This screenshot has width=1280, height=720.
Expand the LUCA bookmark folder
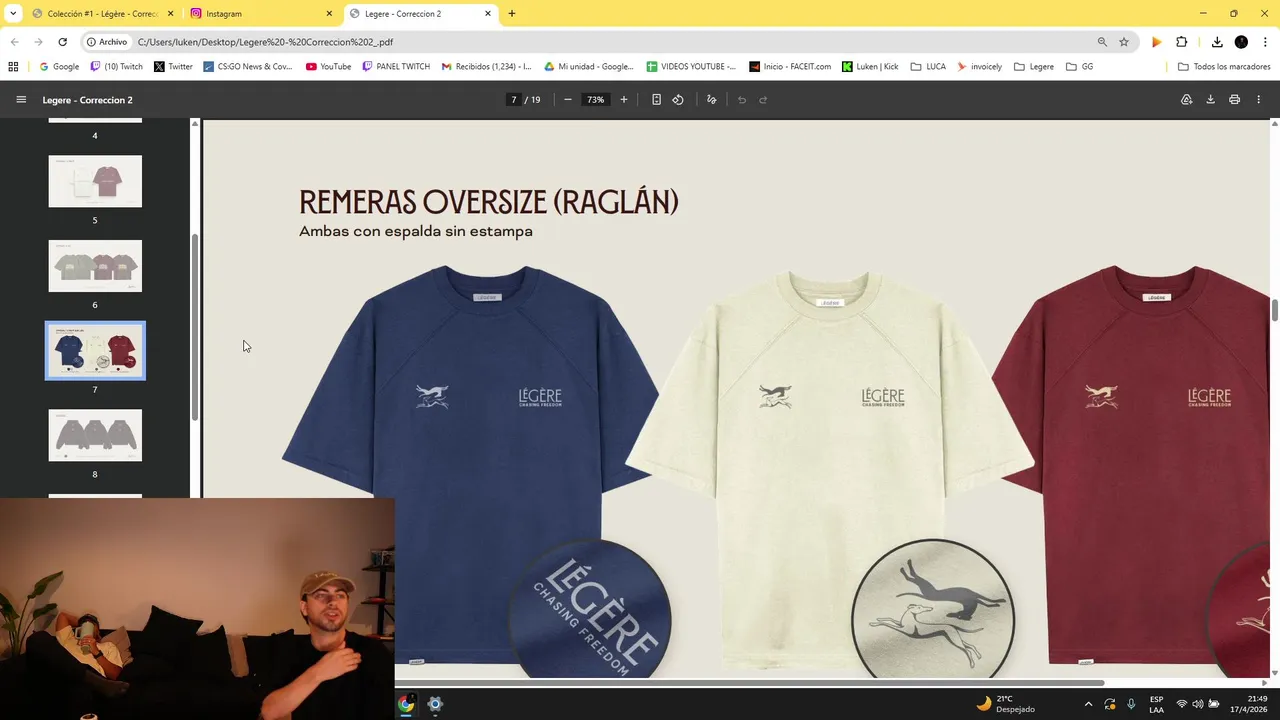pyautogui.click(x=928, y=67)
